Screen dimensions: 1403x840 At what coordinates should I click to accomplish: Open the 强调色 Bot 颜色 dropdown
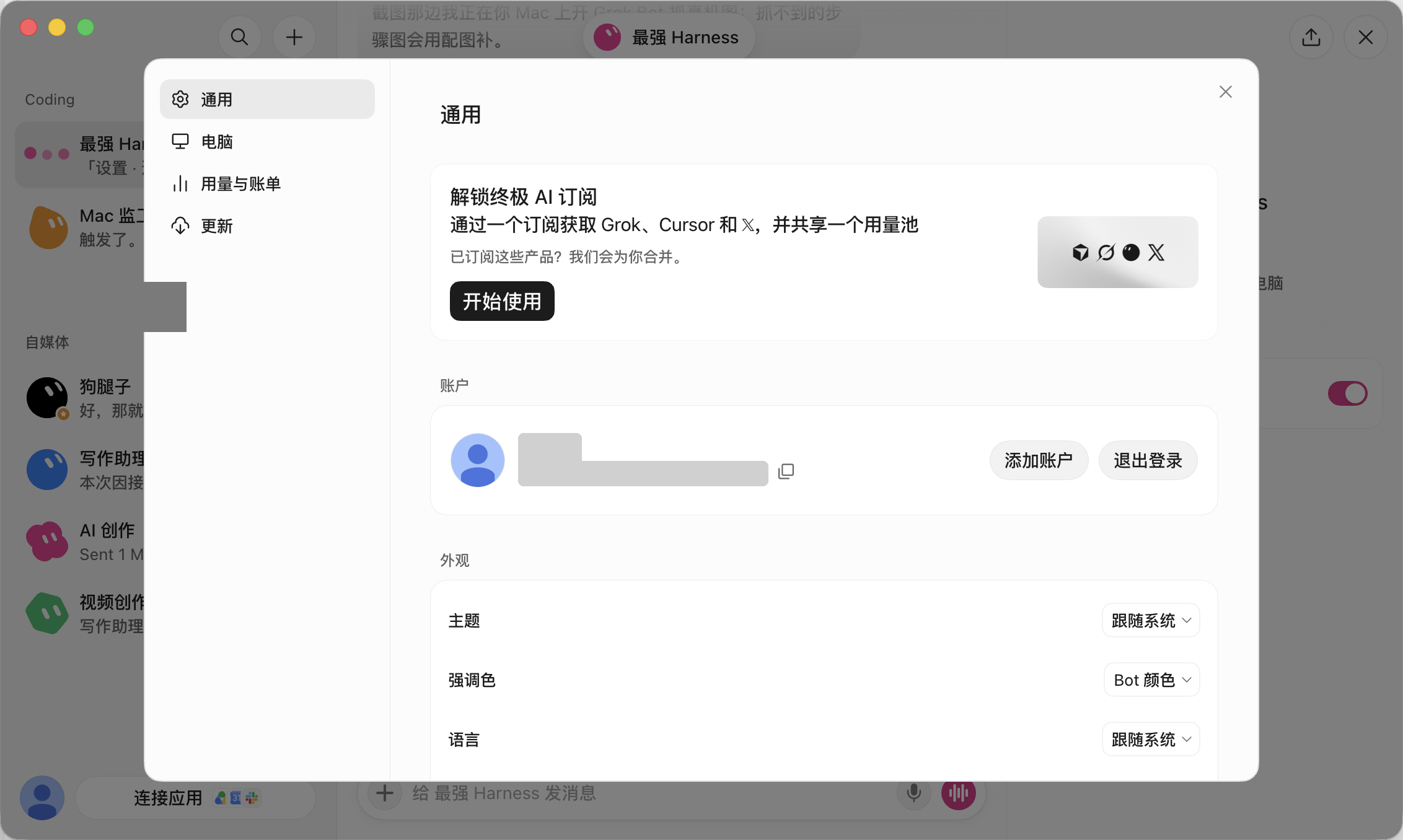[1152, 680]
